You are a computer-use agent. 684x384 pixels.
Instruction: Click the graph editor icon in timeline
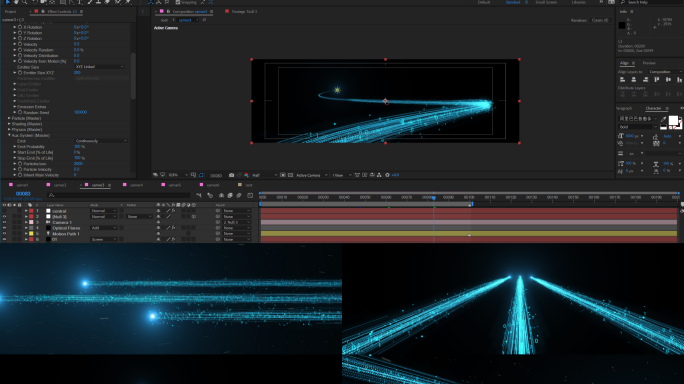250,195
